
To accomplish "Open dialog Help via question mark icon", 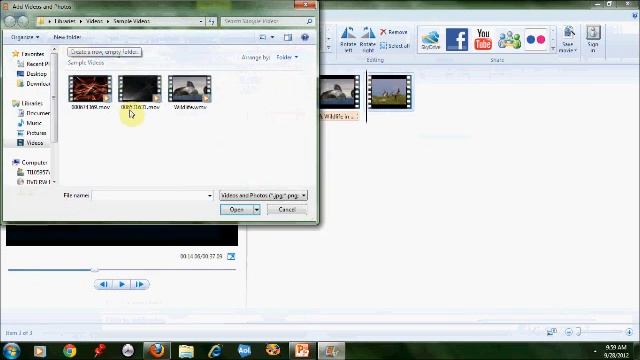I will [305, 37].
